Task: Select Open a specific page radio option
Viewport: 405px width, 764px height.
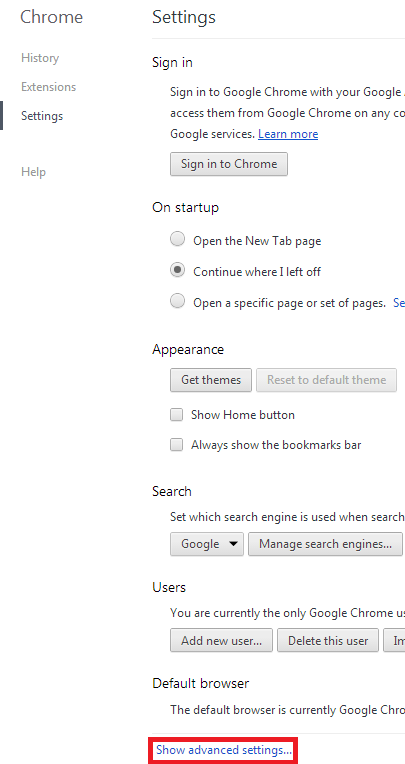Action: [177, 301]
